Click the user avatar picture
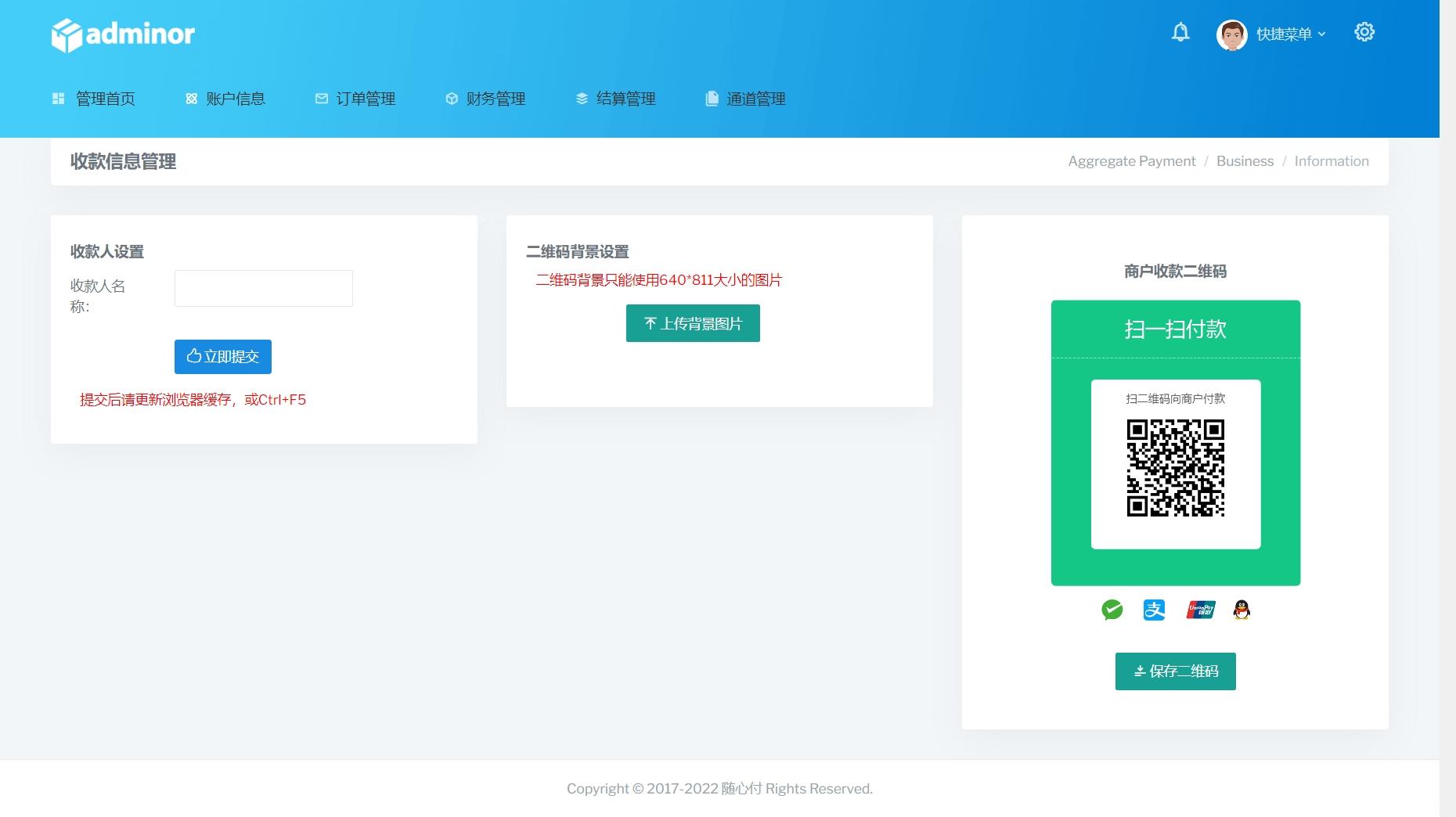Screen dimensions: 1456x817 [1231, 34]
